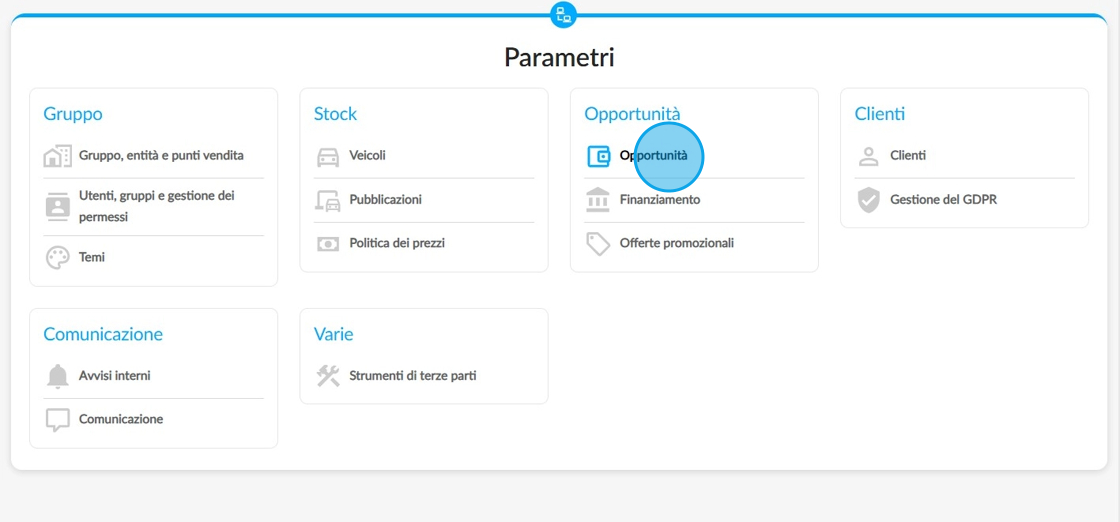Screen dimensions: 1120x522
Task: Open the Gestione del GDPR link
Action: click(x=943, y=200)
